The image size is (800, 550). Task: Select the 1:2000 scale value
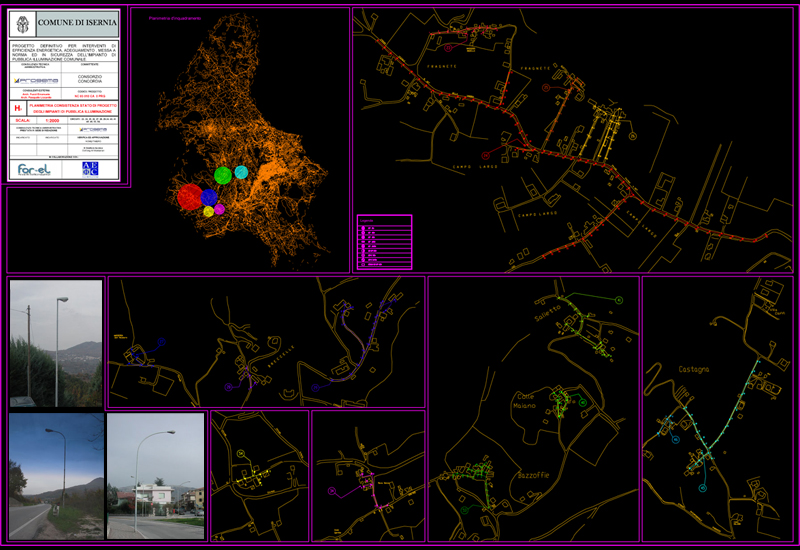[52, 121]
